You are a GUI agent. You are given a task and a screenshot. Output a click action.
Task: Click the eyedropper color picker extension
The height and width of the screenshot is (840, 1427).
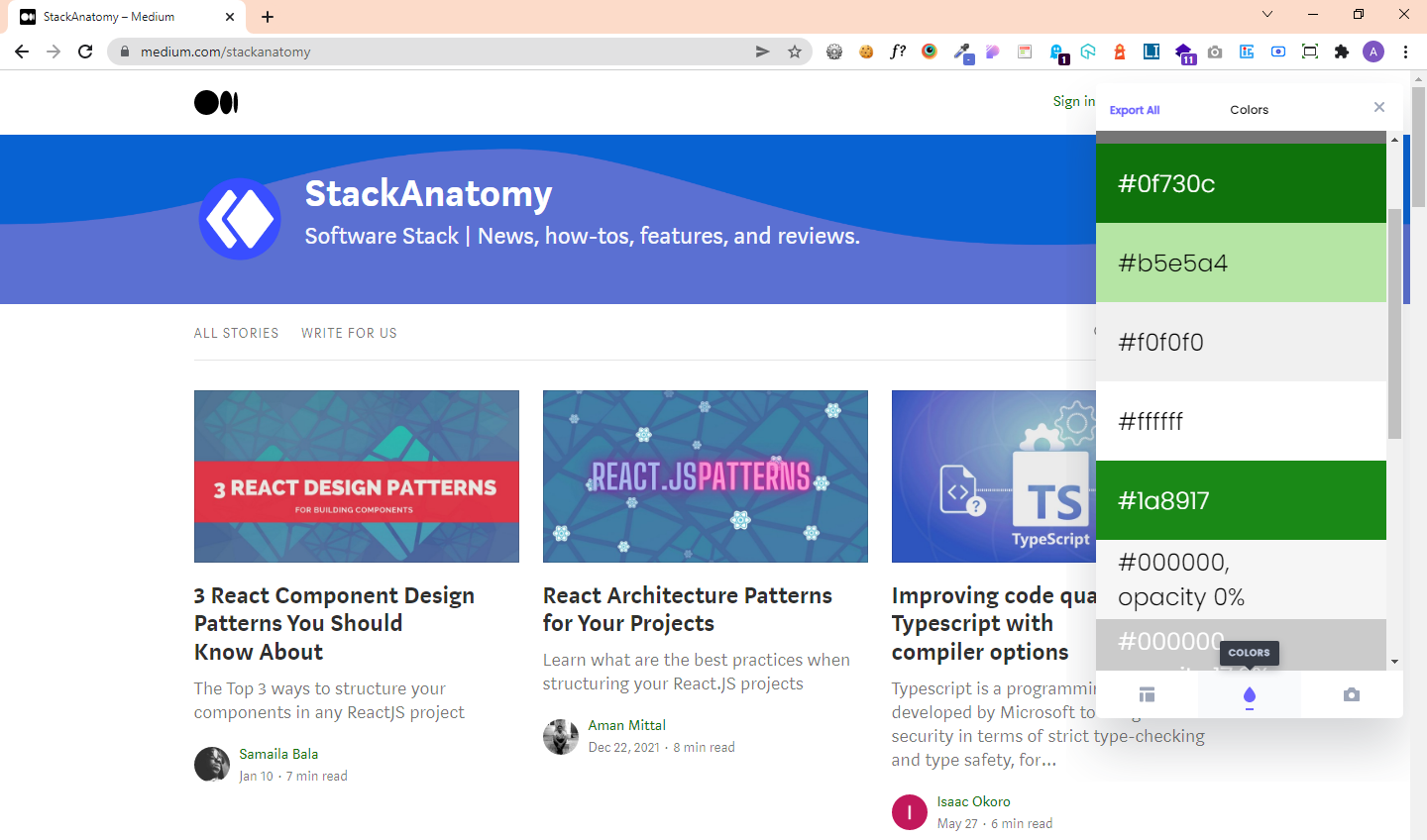(961, 52)
